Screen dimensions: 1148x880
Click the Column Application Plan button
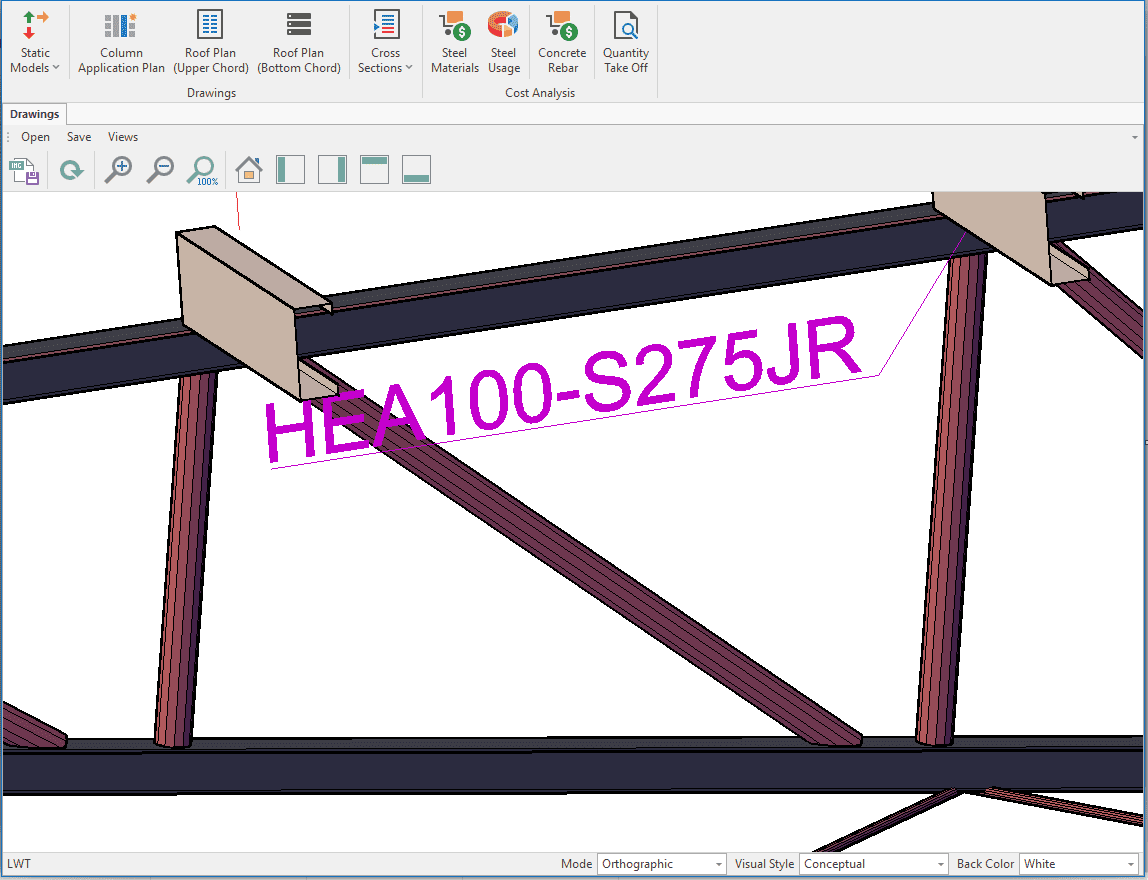pyautogui.click(x=121, y=43)
